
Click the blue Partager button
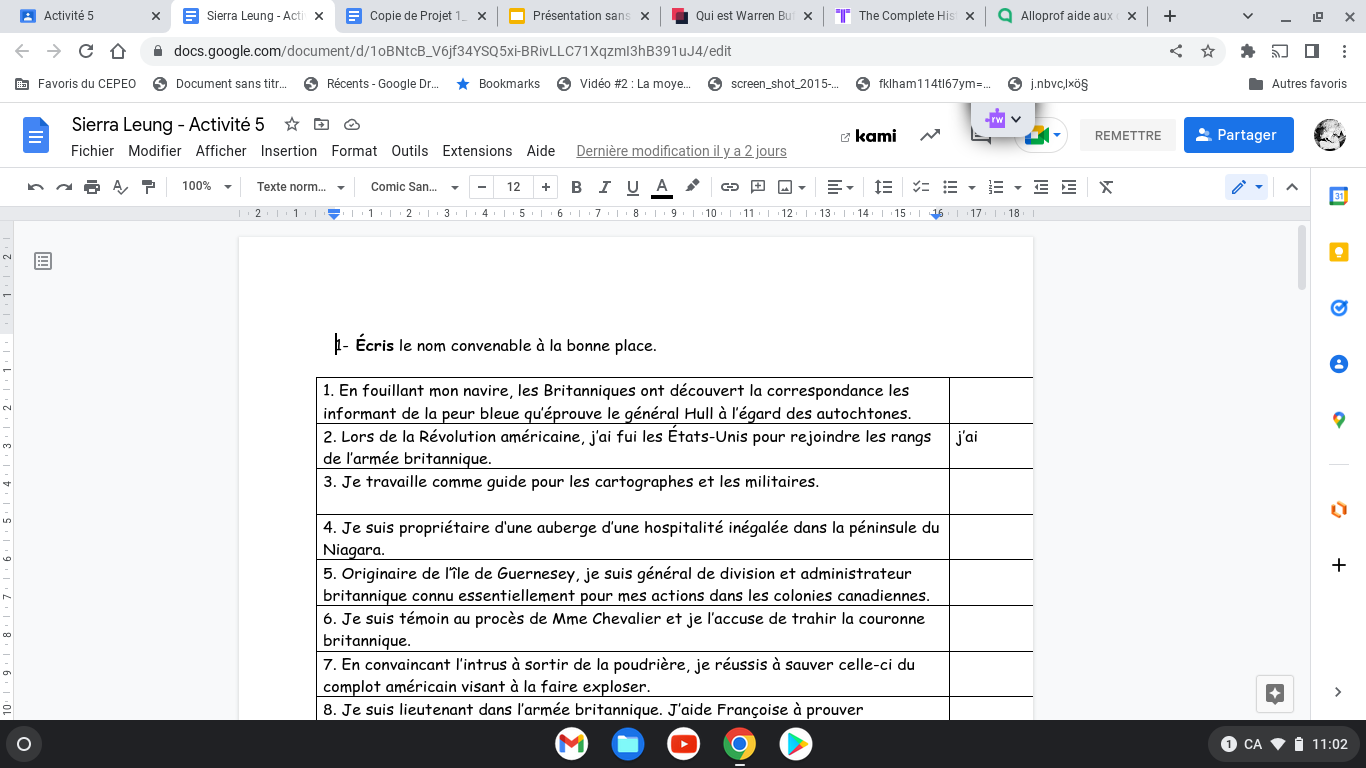(1238, 135)
